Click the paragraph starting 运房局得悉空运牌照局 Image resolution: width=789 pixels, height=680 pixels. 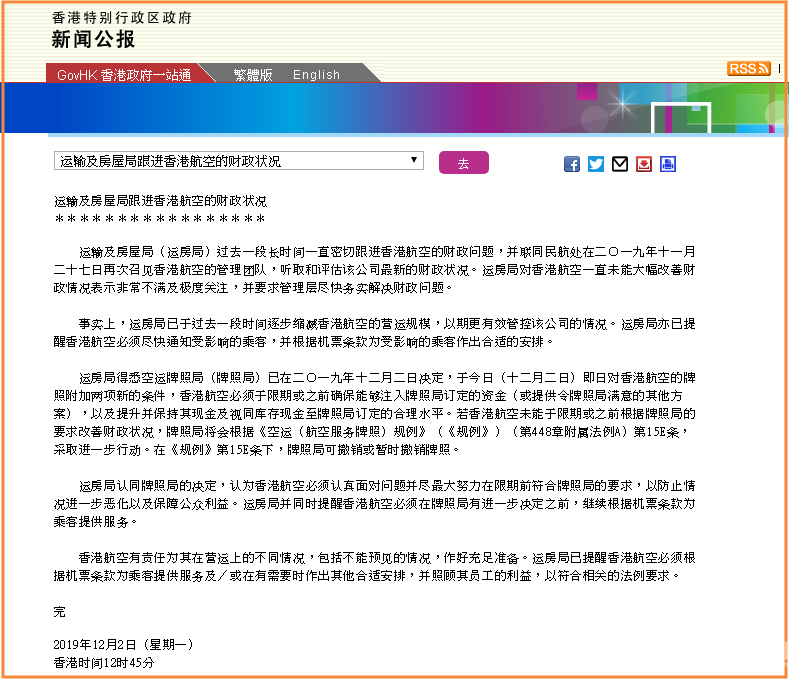tap(374, 414)
